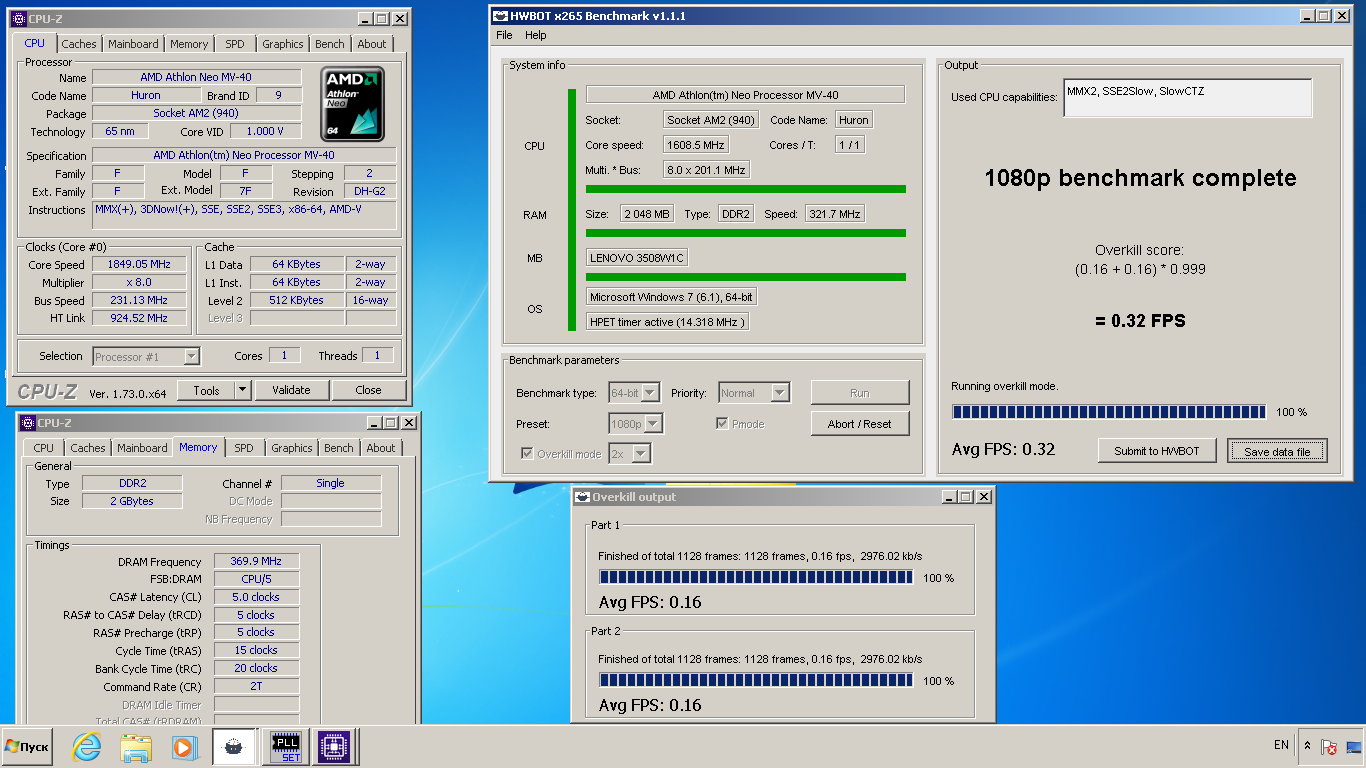Viewport: 1366px width, 768px height.
Task: Open network icon in system tray
Action: (x=1353, y=746)
